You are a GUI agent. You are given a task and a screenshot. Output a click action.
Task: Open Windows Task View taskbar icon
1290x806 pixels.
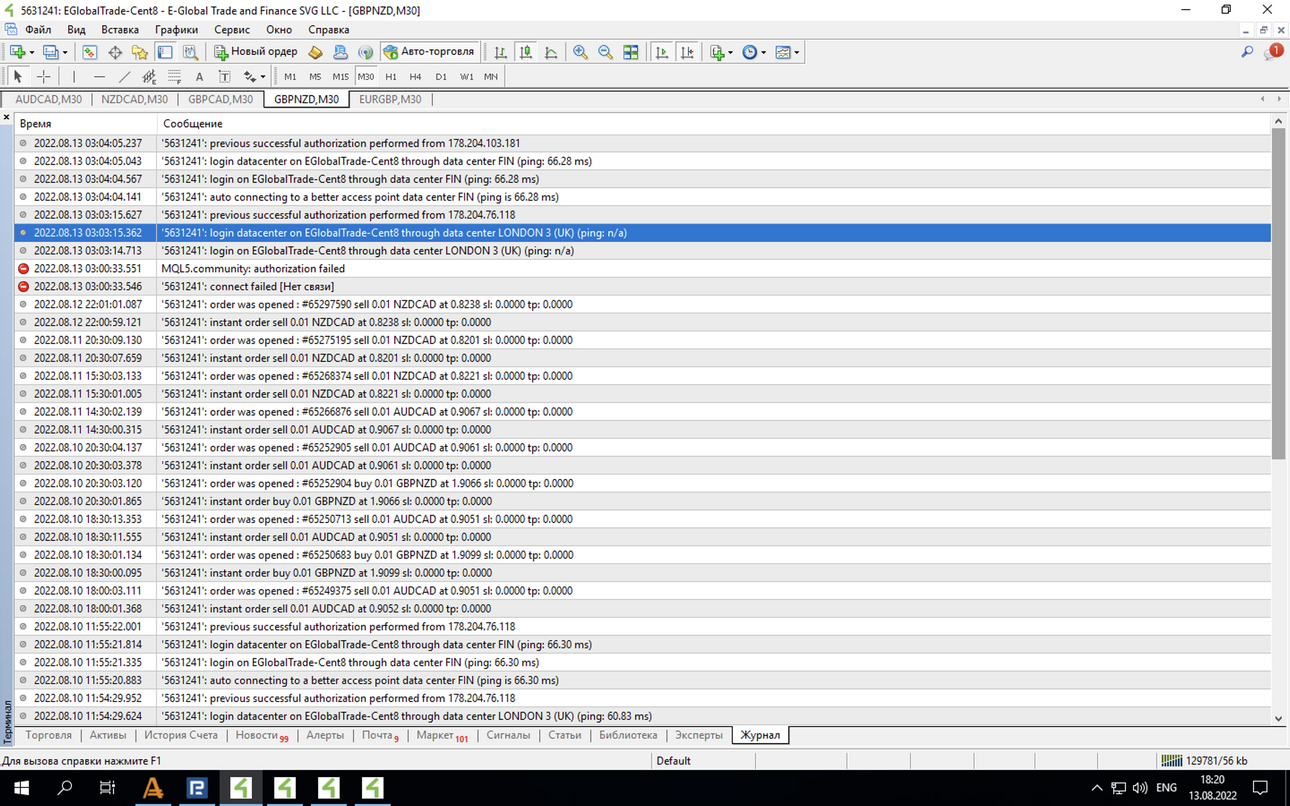(107, 788)
